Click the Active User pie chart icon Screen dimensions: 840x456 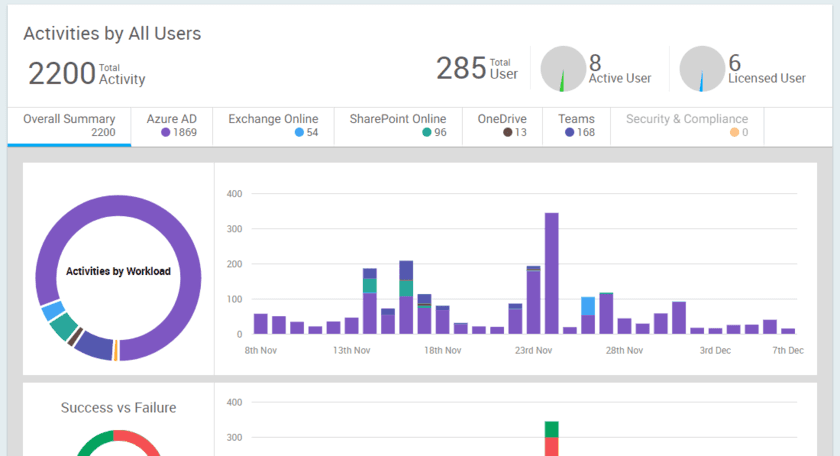[x=563, y=69]
